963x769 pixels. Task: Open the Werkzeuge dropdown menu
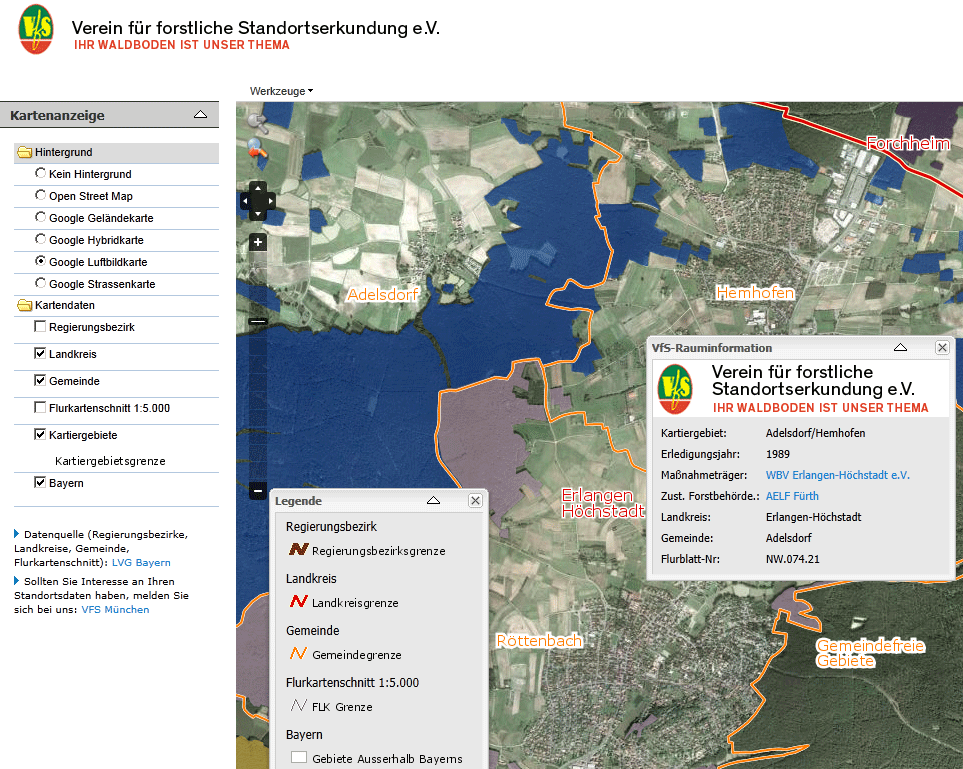[281, 91]
